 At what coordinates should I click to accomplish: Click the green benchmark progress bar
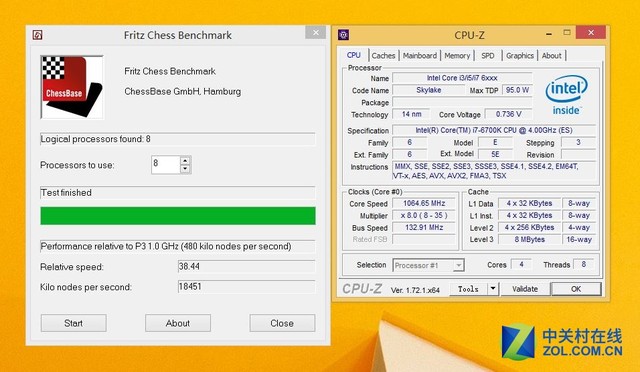coord(178,216)
